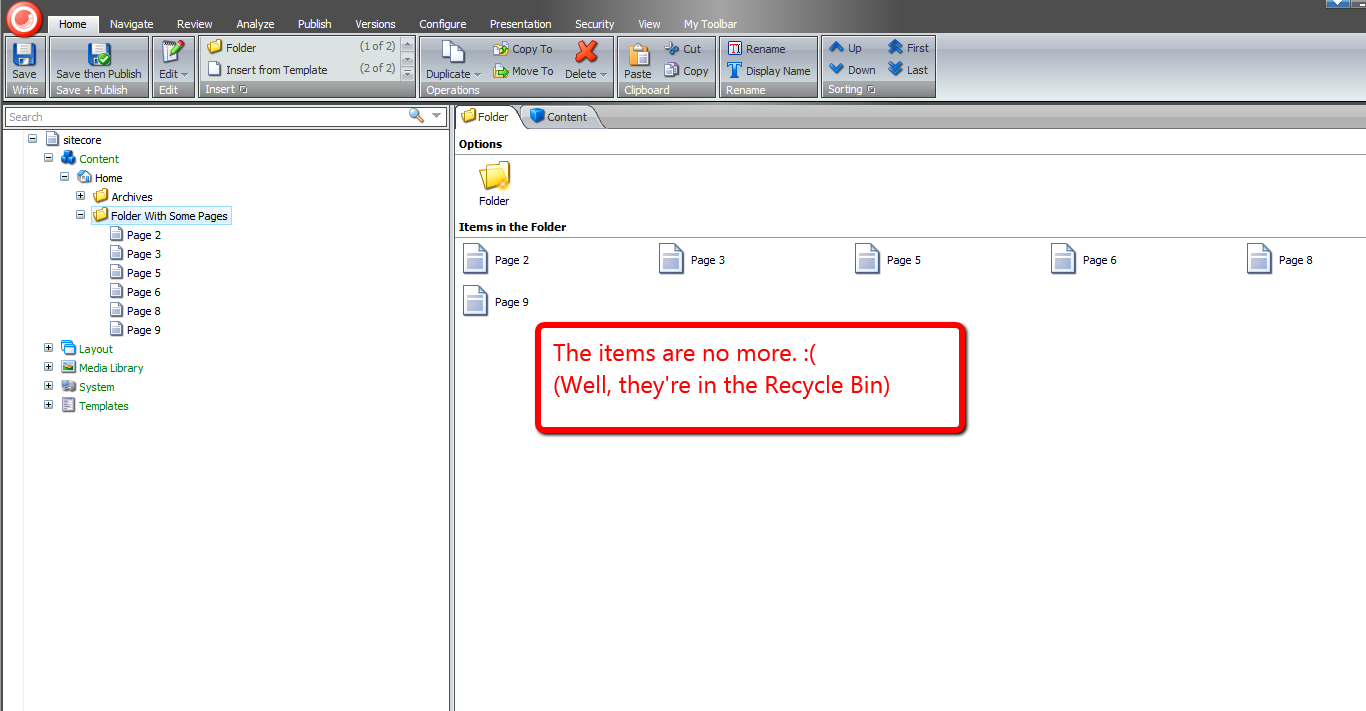Click the Display Name button
This screenshot has height=711, width=1366.
point(768,71)
